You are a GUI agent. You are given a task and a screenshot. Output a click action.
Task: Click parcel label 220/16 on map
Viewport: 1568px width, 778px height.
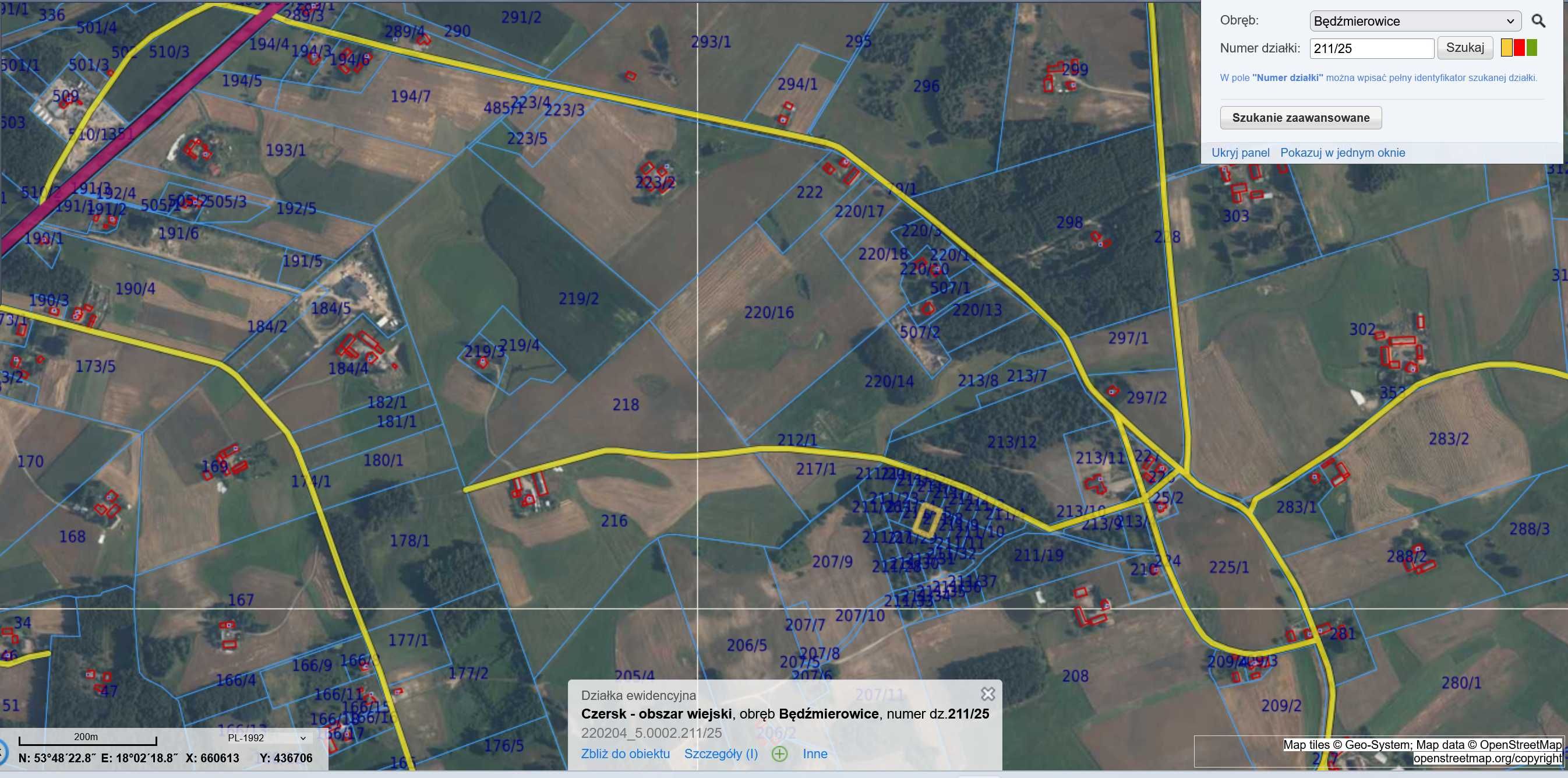(769, 312)
